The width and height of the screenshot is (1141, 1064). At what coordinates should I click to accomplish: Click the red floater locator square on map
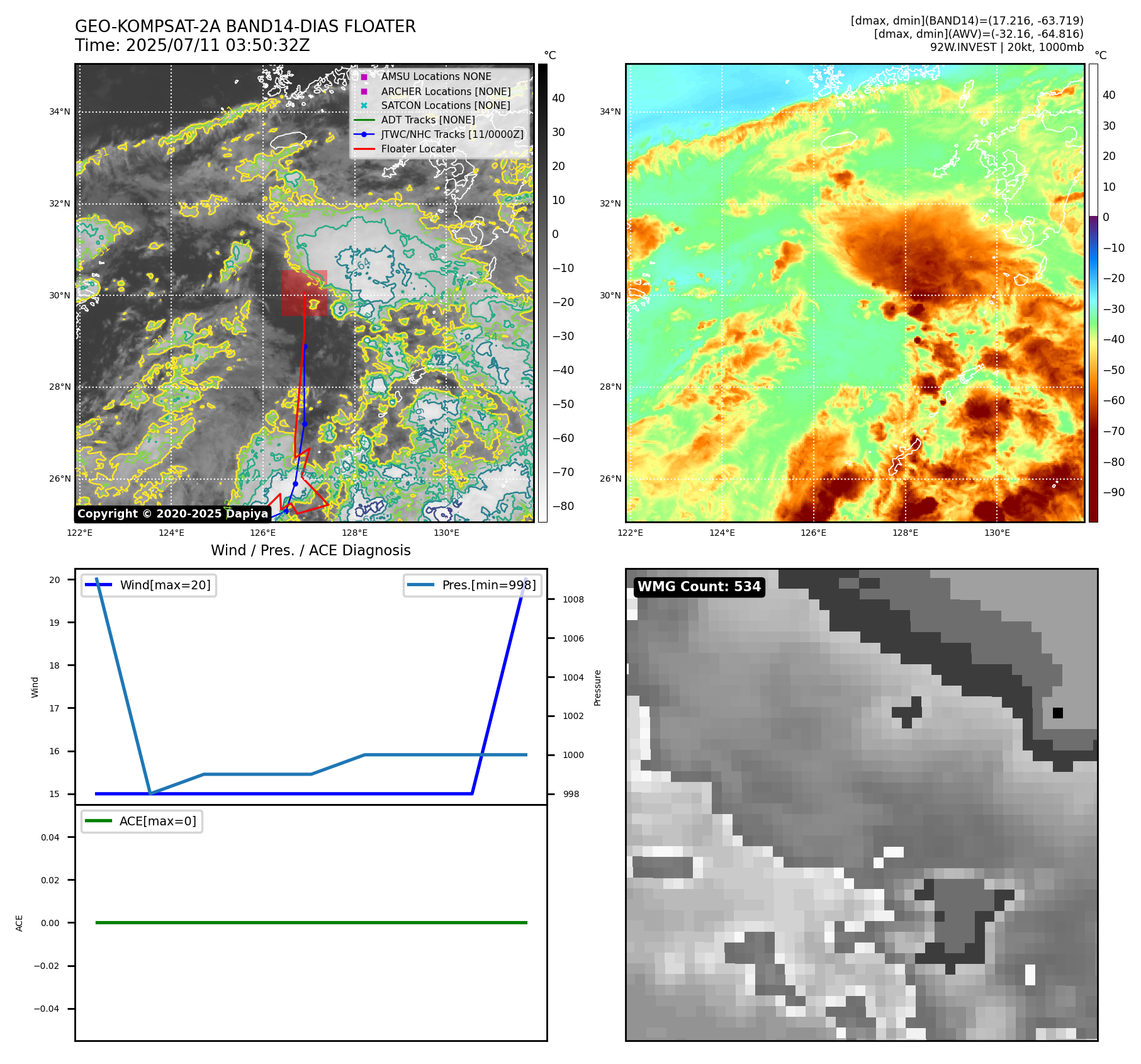(x=305, y=293)
